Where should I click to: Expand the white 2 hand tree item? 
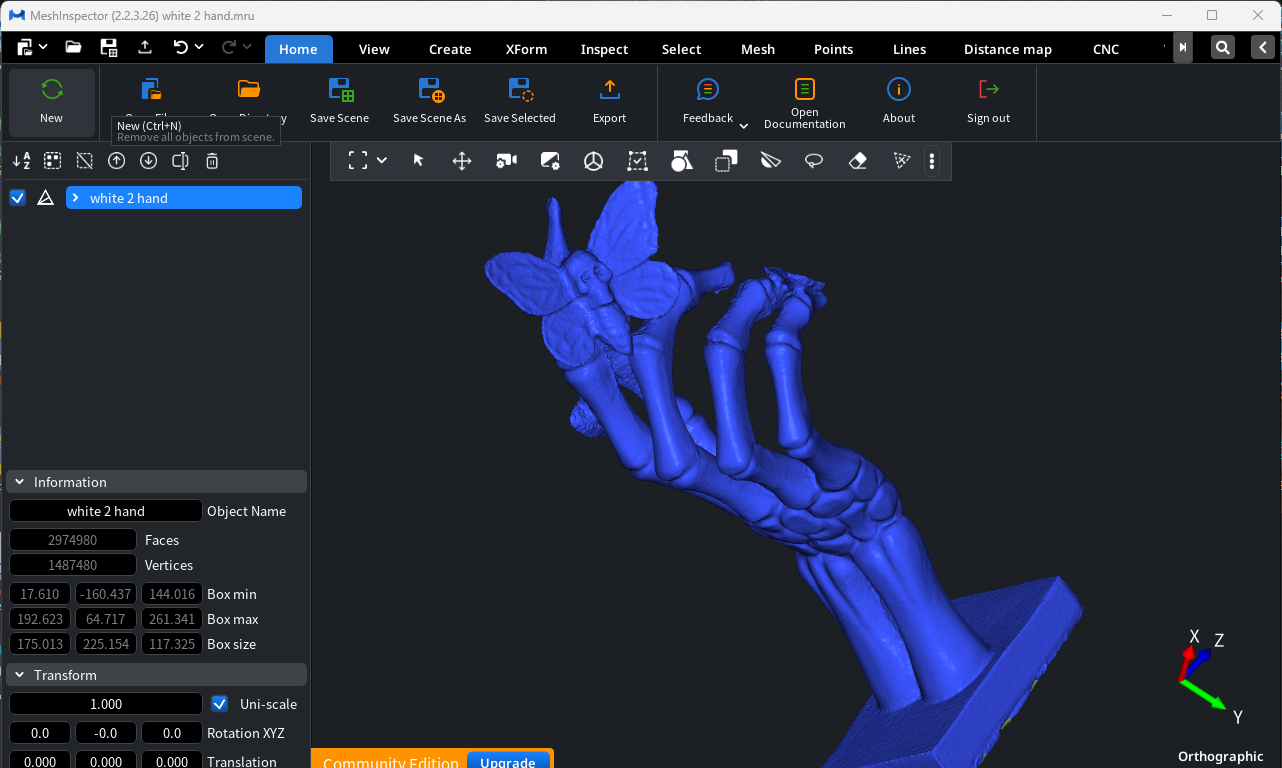[x=75, y=197]
